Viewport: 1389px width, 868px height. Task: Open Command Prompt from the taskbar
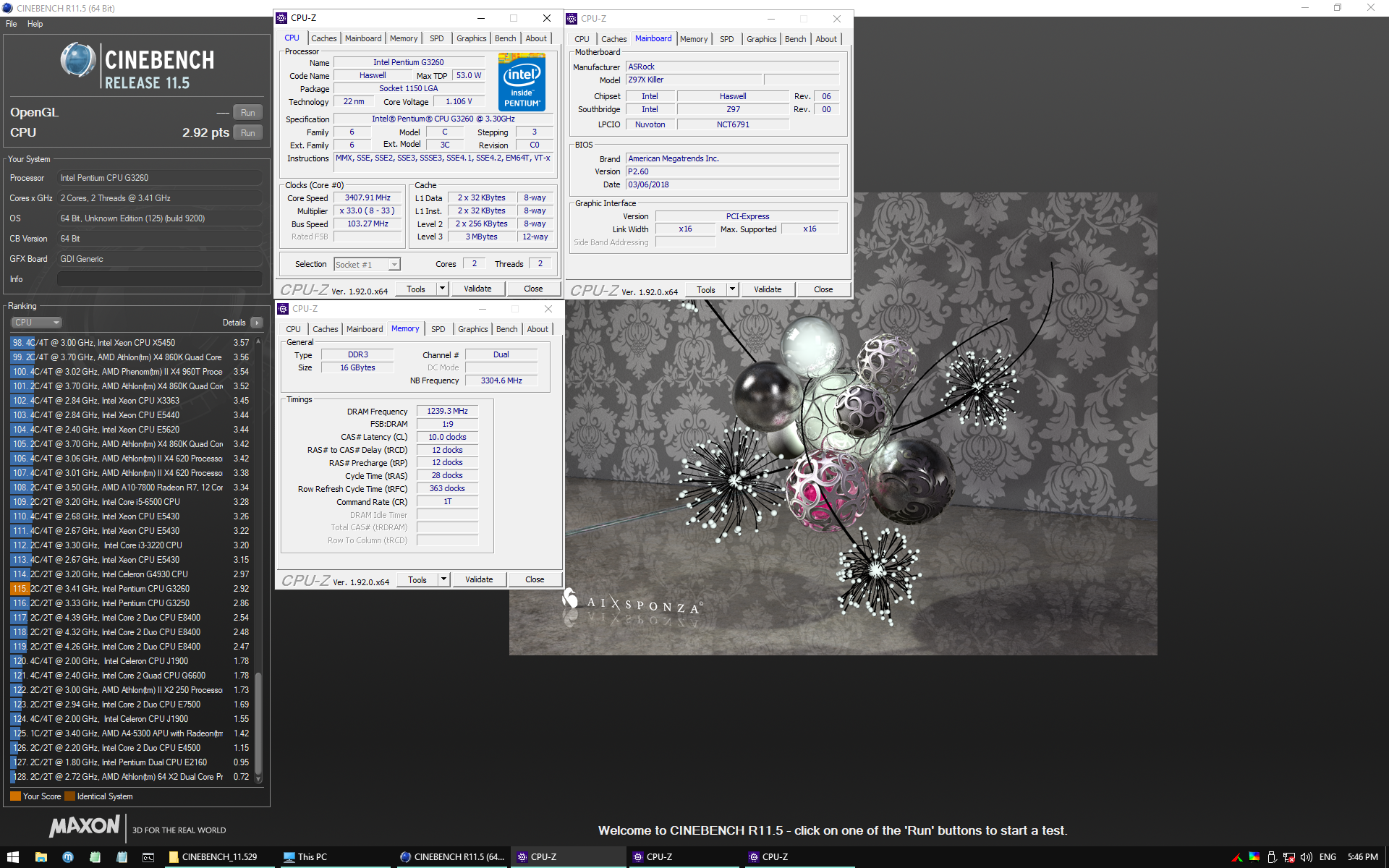pyautogui.click(x=148, y=857)
